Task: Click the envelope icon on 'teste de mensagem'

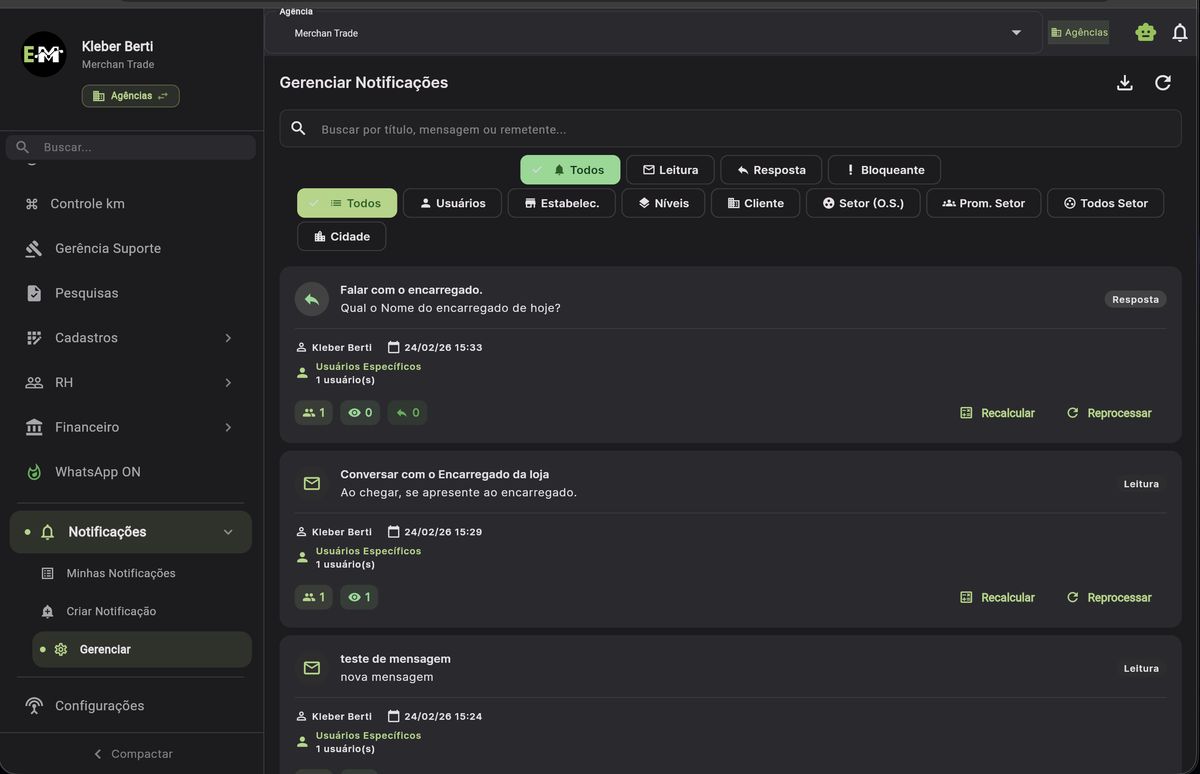Action: [311, 667]
